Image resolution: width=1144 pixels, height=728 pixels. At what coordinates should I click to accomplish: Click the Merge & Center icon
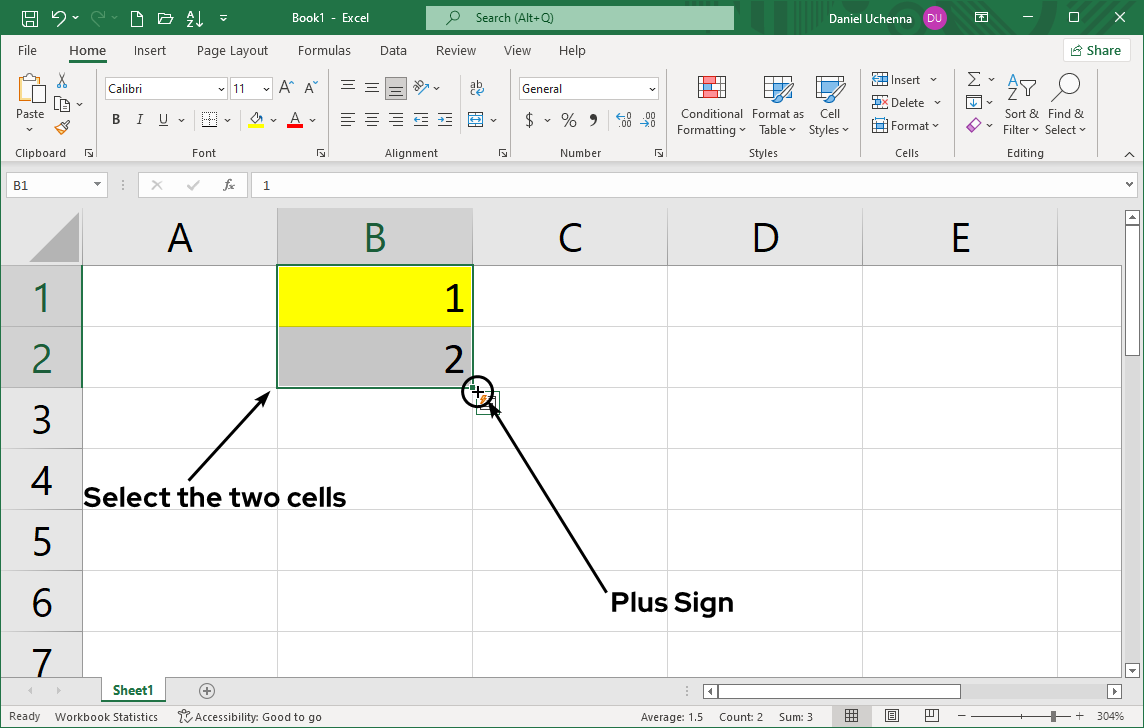click(x=475, y=120)
